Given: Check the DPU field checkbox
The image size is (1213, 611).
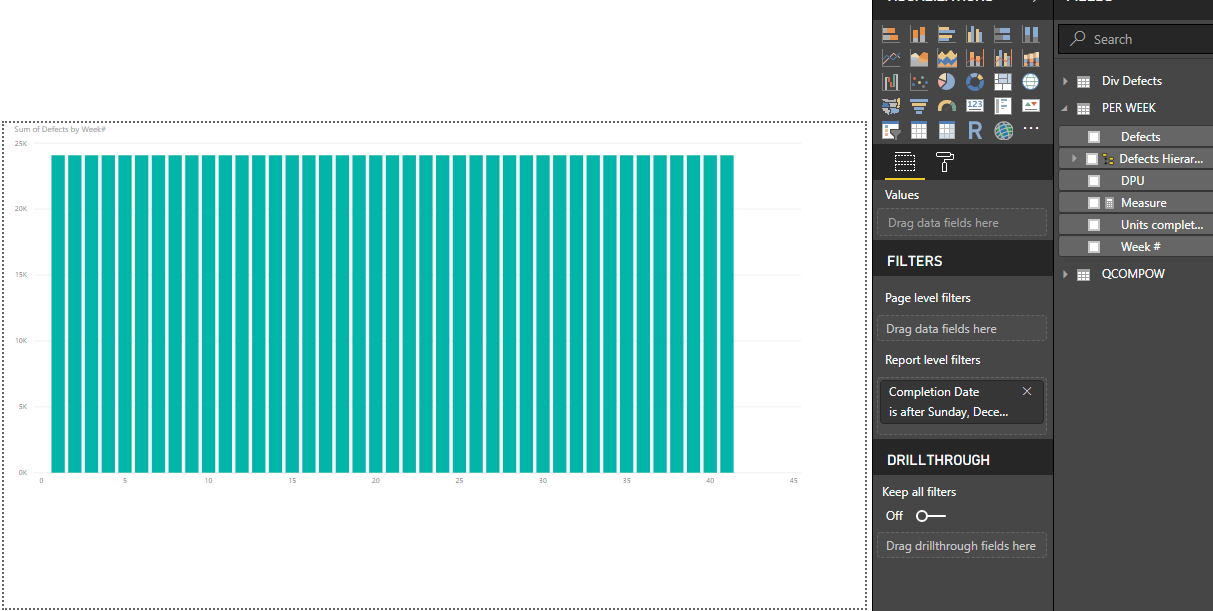Looking at the screenshot, I should coord(1094,181).
